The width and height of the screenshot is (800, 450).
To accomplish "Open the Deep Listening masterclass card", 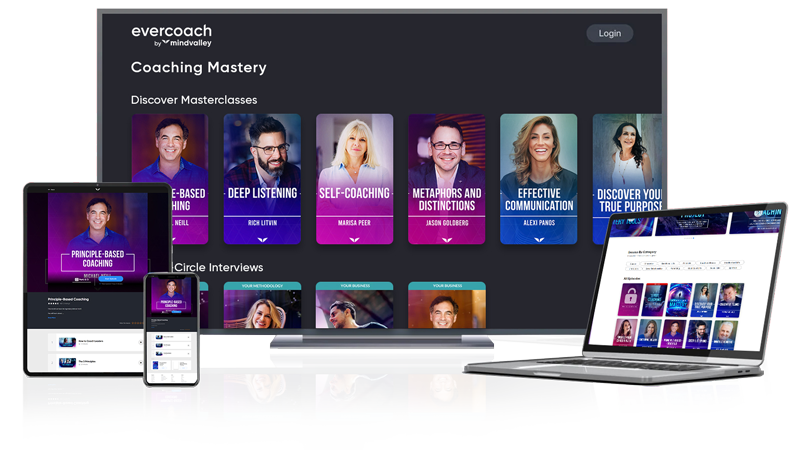I will pyautogui.click(x=262, y=179).
